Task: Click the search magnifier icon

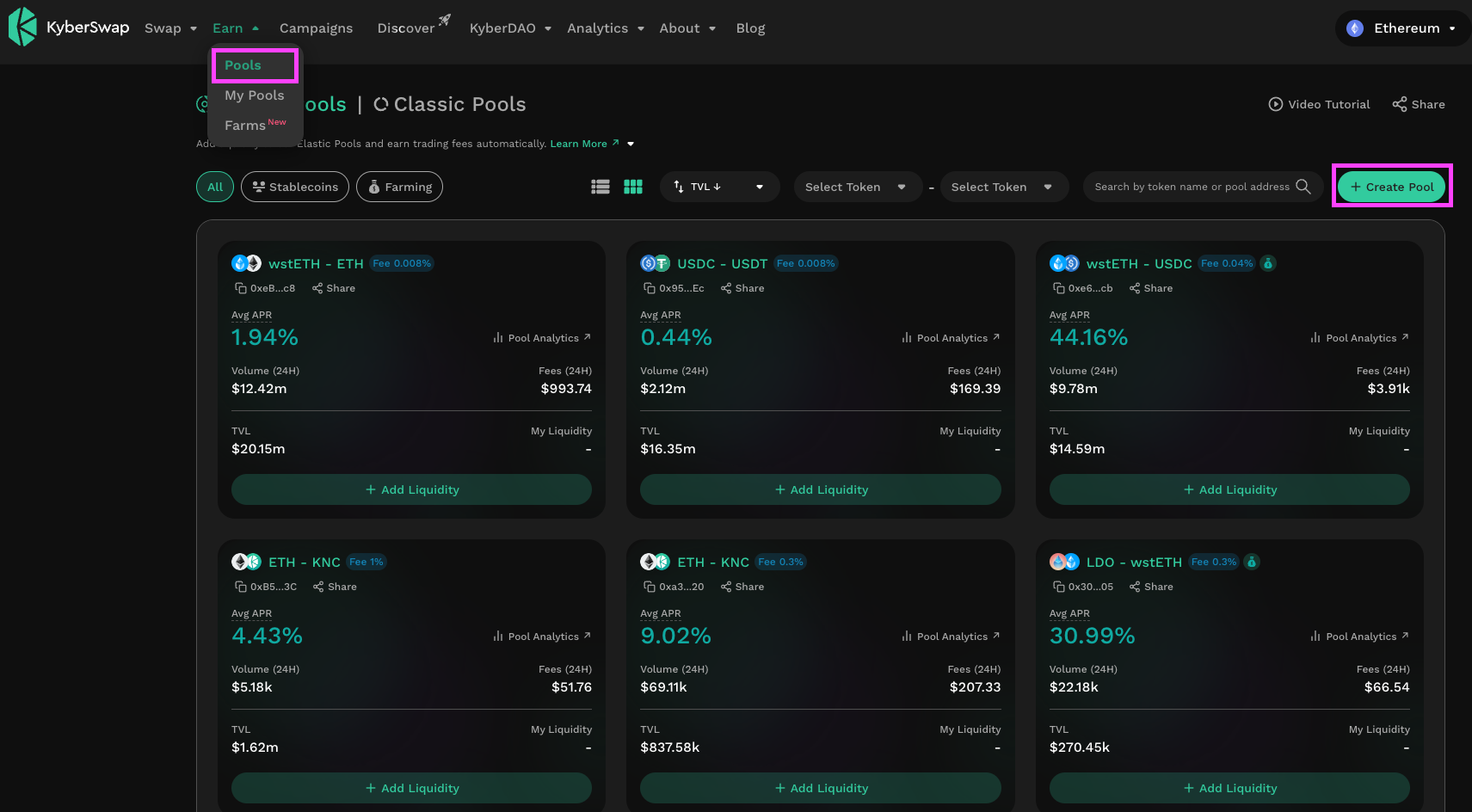Action: (1303, 187)
